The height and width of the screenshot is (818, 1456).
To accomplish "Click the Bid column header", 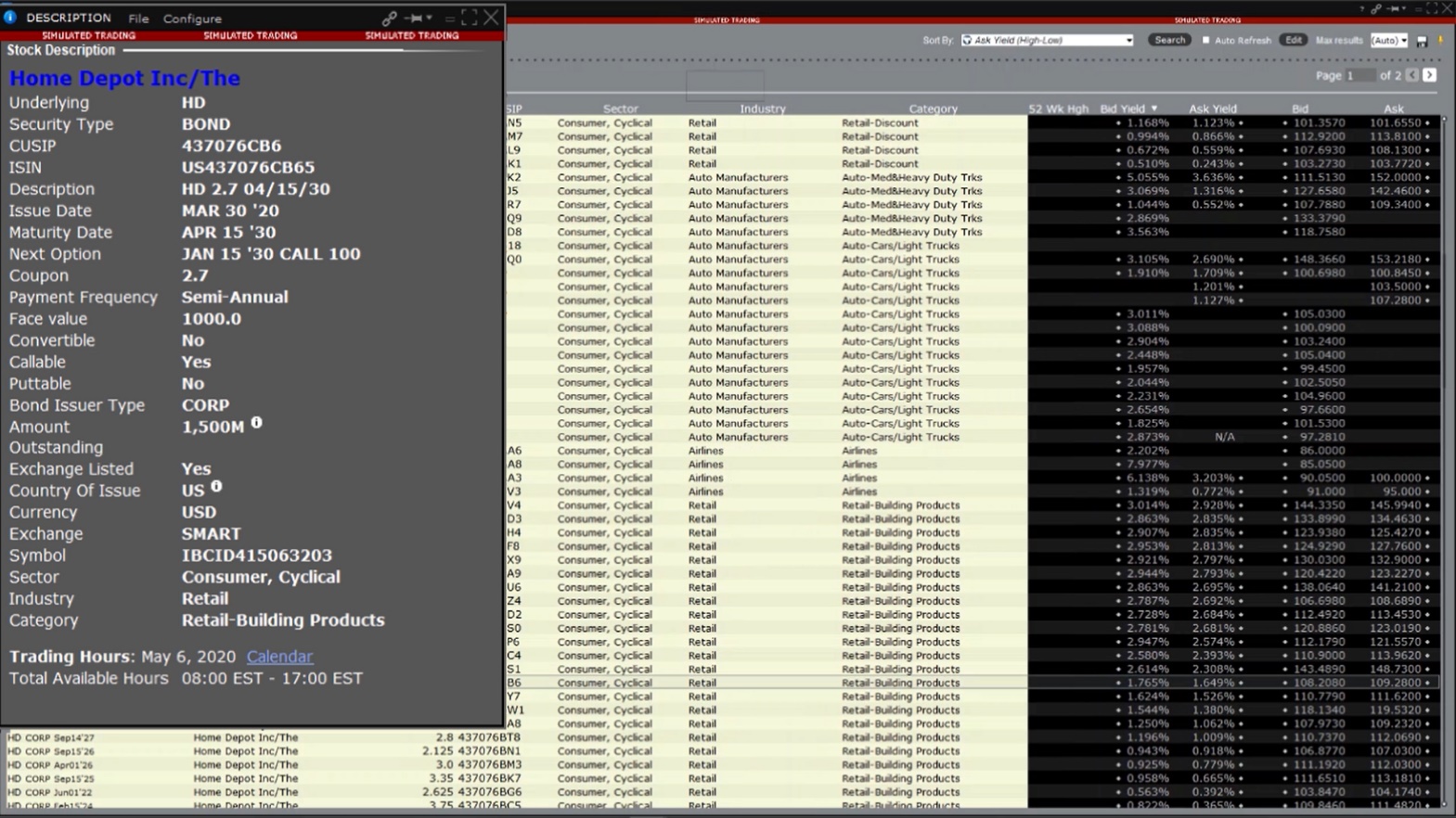I will point(1300,109).
